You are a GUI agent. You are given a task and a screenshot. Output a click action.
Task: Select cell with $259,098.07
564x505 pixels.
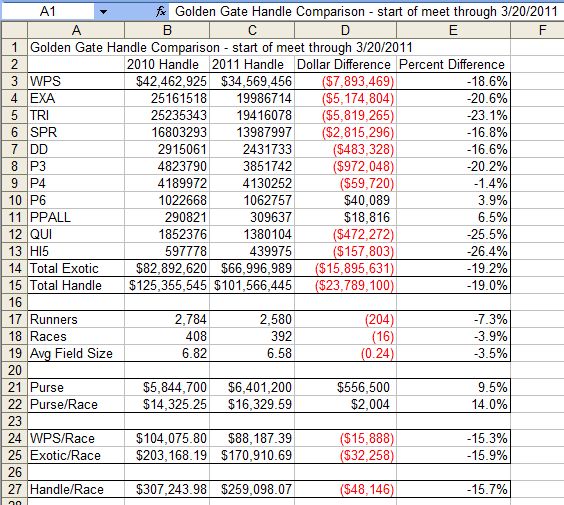click(x=252, y=489)
